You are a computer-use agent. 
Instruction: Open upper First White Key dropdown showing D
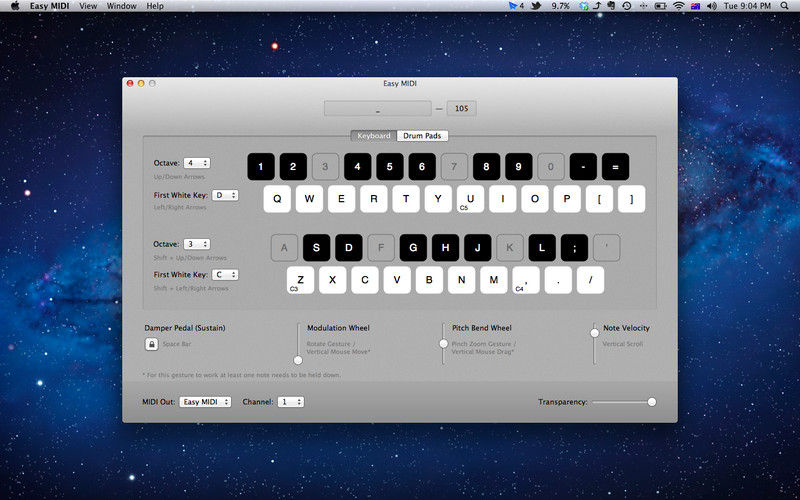click(225, 195)
